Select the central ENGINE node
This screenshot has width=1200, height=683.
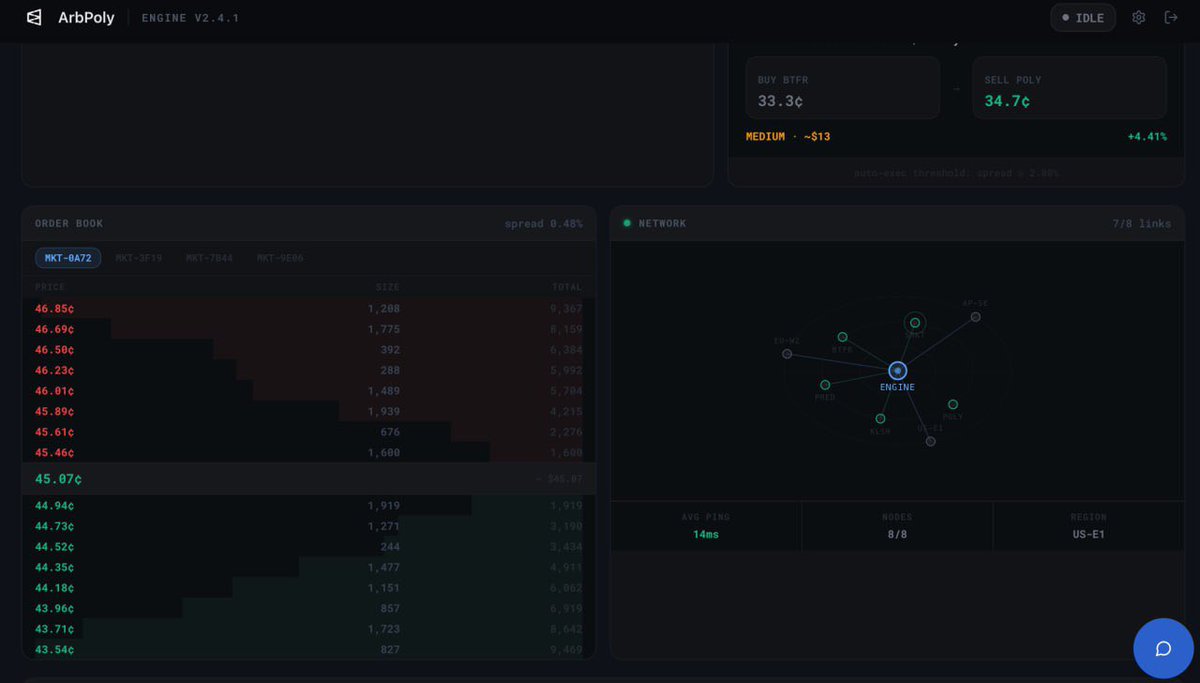point(897,371)
